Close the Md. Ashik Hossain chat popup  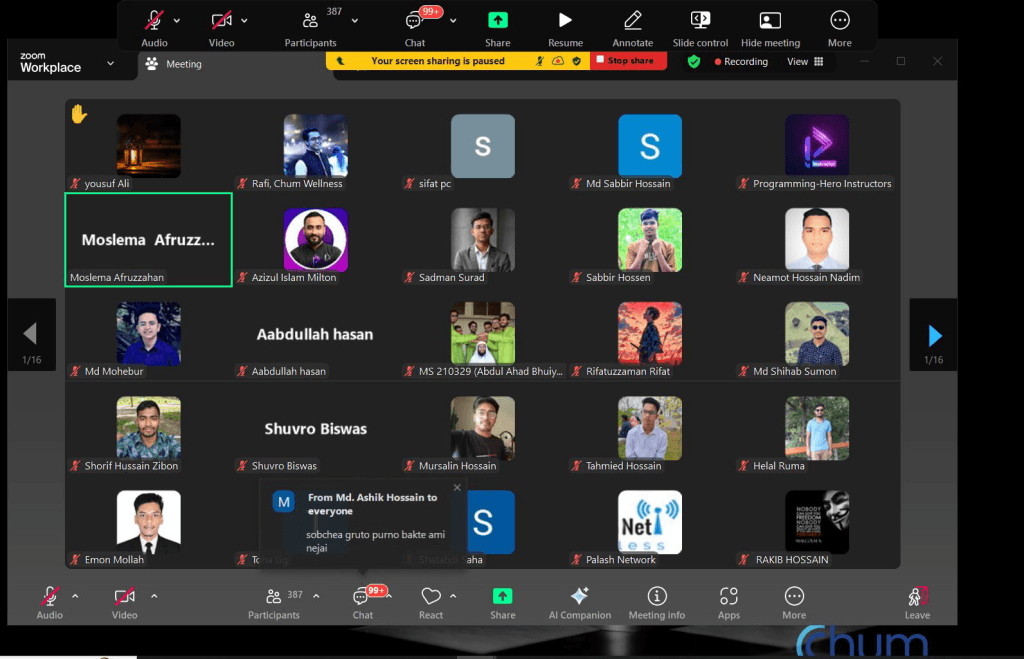[x=457, y=487]
